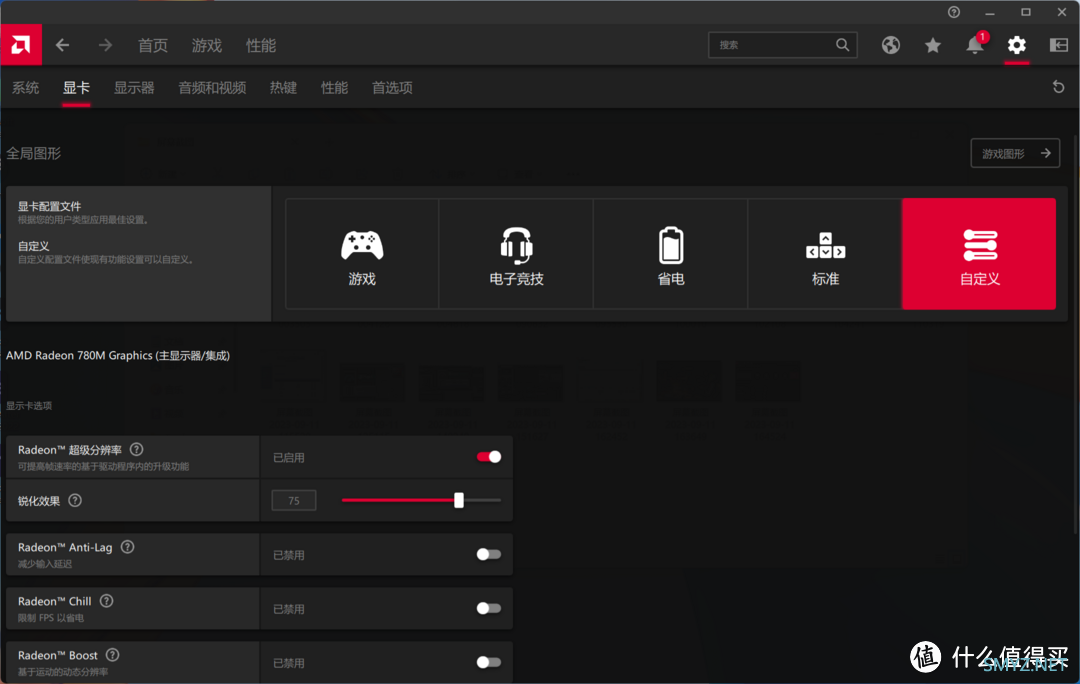
Task: Click the sharpening value field showing 75
Action: pyautogui.click(x=294, y=500)
